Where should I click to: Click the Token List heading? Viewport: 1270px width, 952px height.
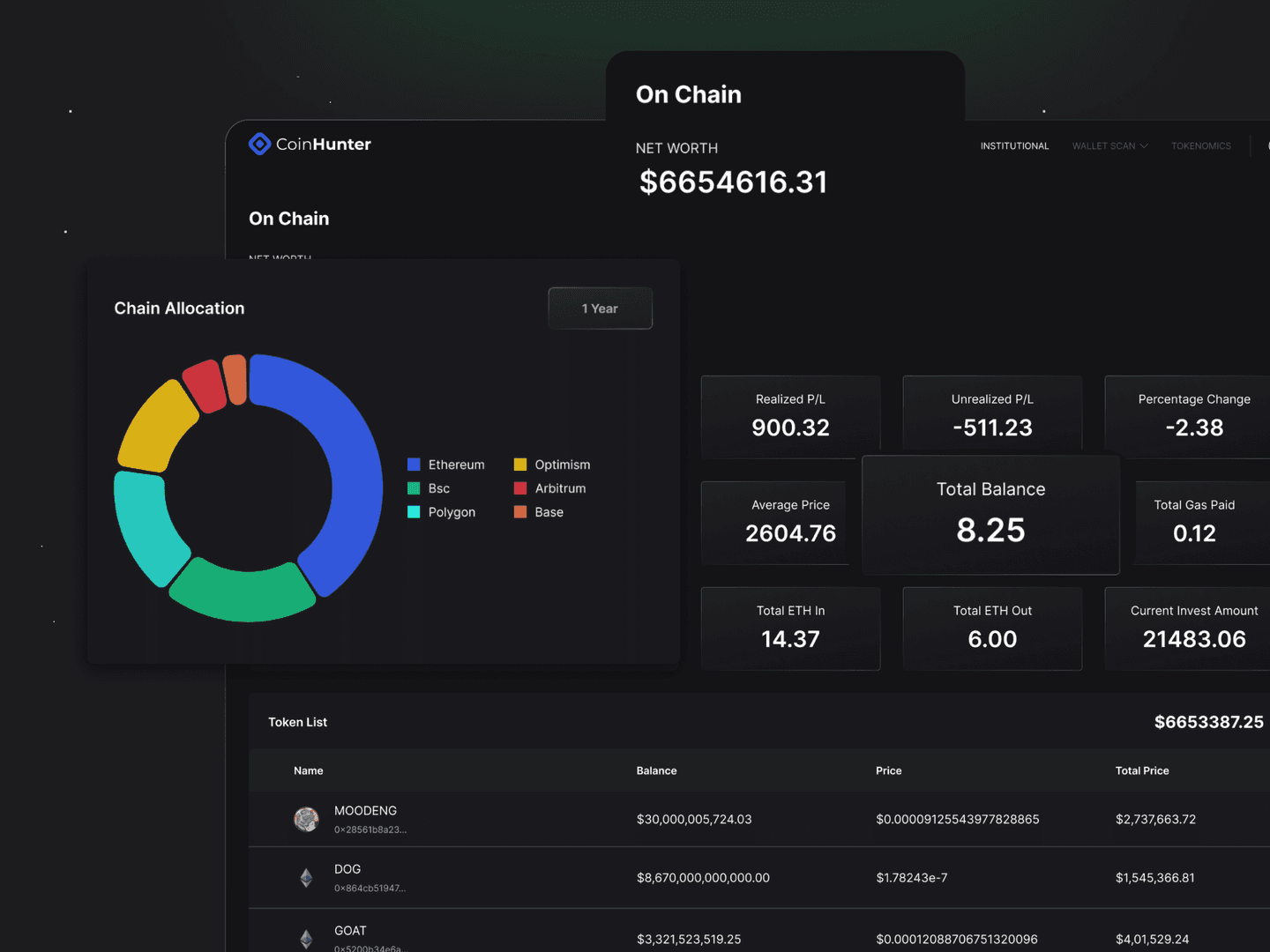(x=297, y=722)
